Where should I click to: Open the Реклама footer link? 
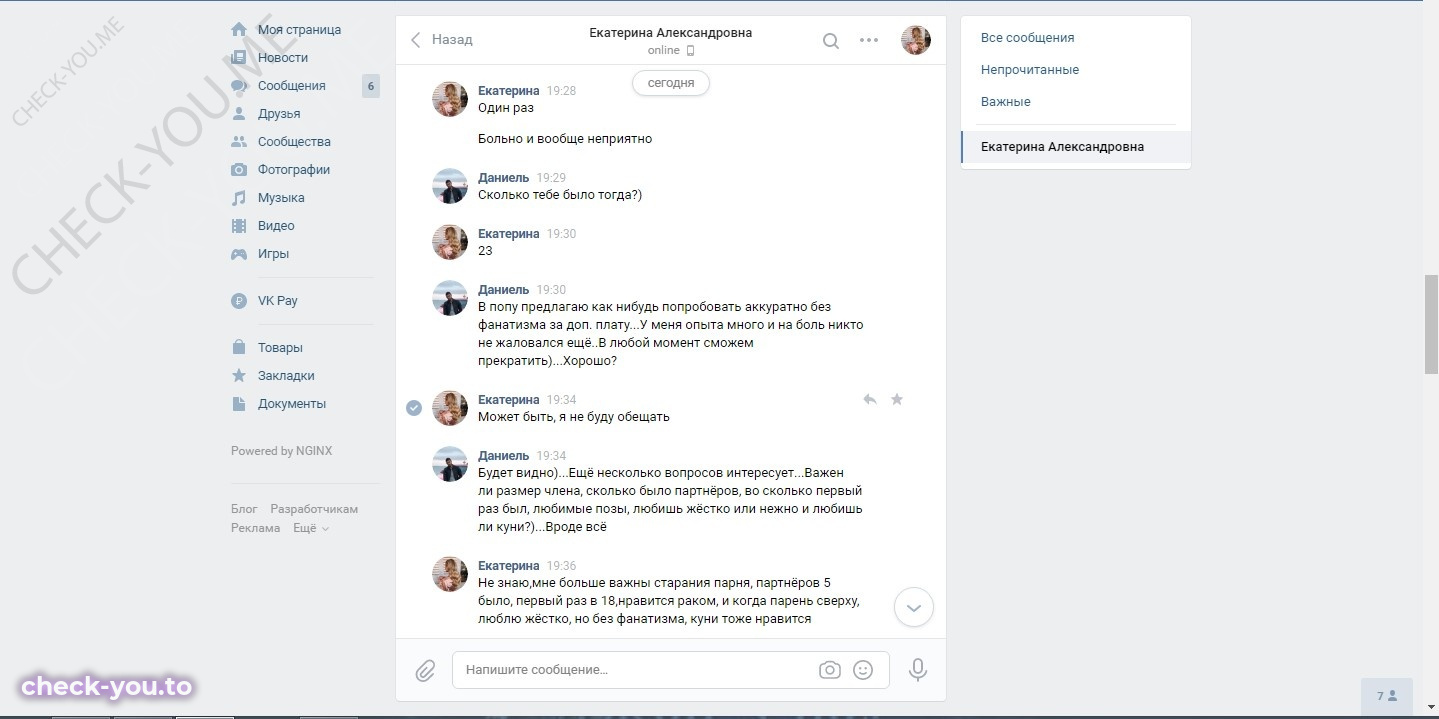(x=256, y=528)
